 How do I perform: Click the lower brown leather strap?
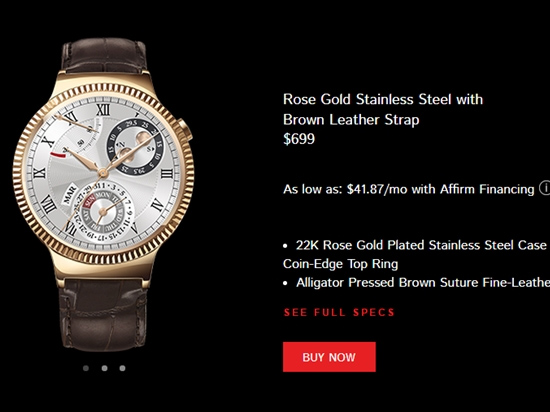[x=103, y=314]
